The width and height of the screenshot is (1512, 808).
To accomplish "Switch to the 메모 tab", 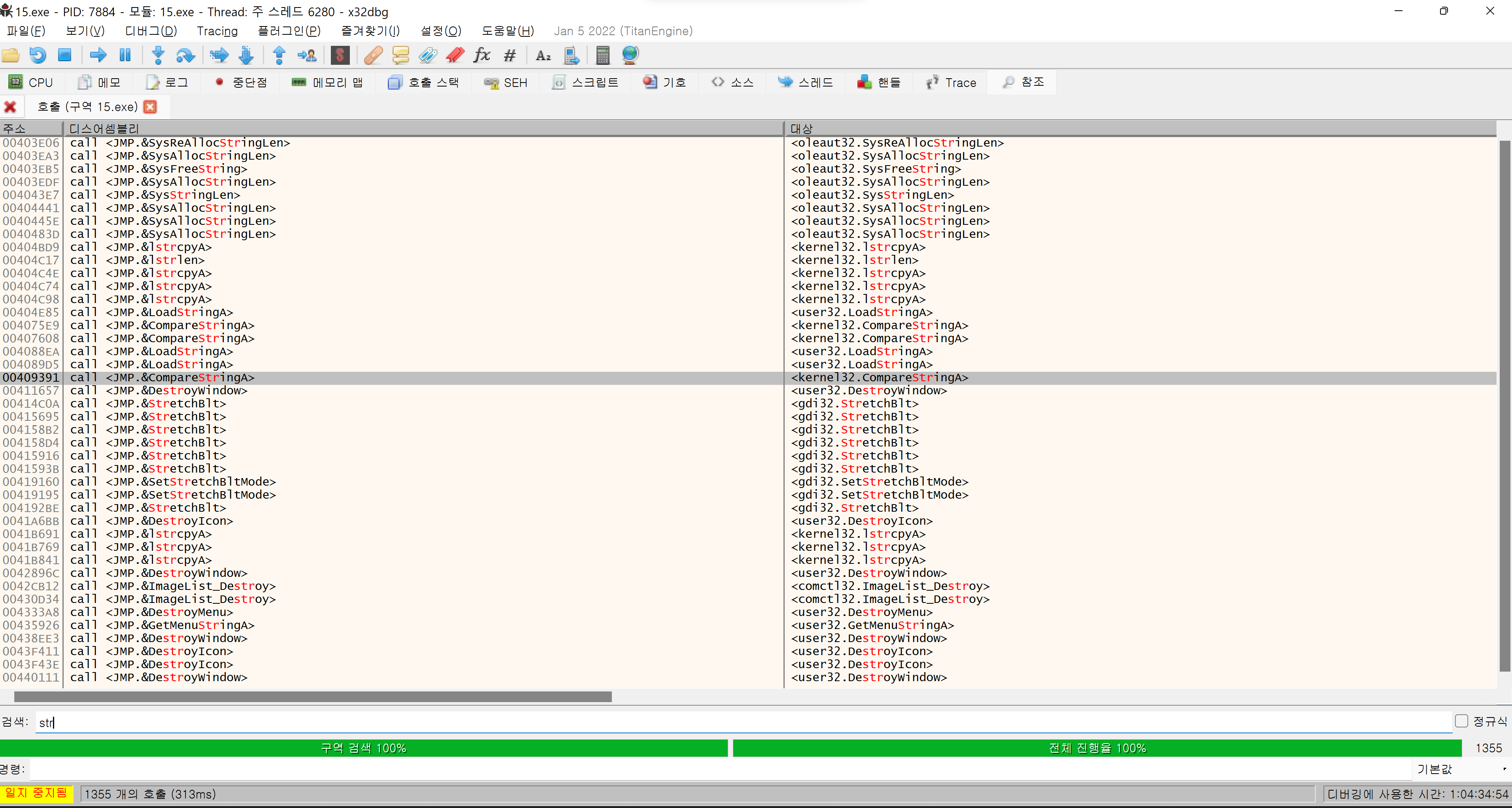I will tap(99, 82).
